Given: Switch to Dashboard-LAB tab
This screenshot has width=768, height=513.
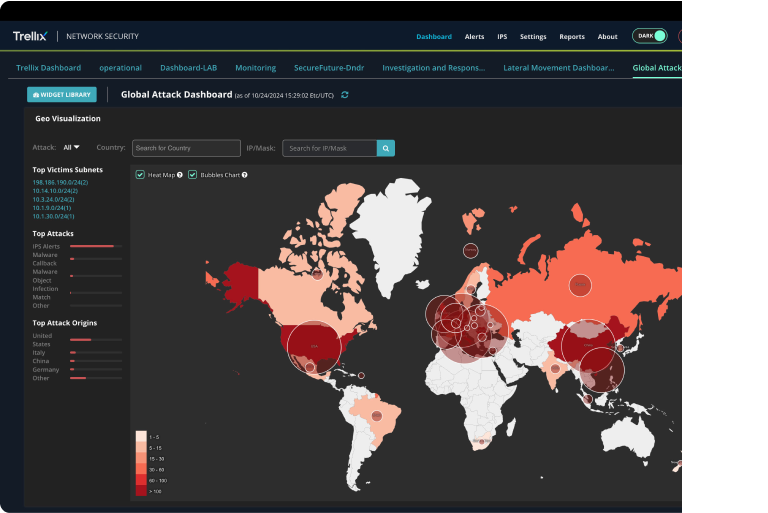Looking at the screenshot, I should 189,68.
